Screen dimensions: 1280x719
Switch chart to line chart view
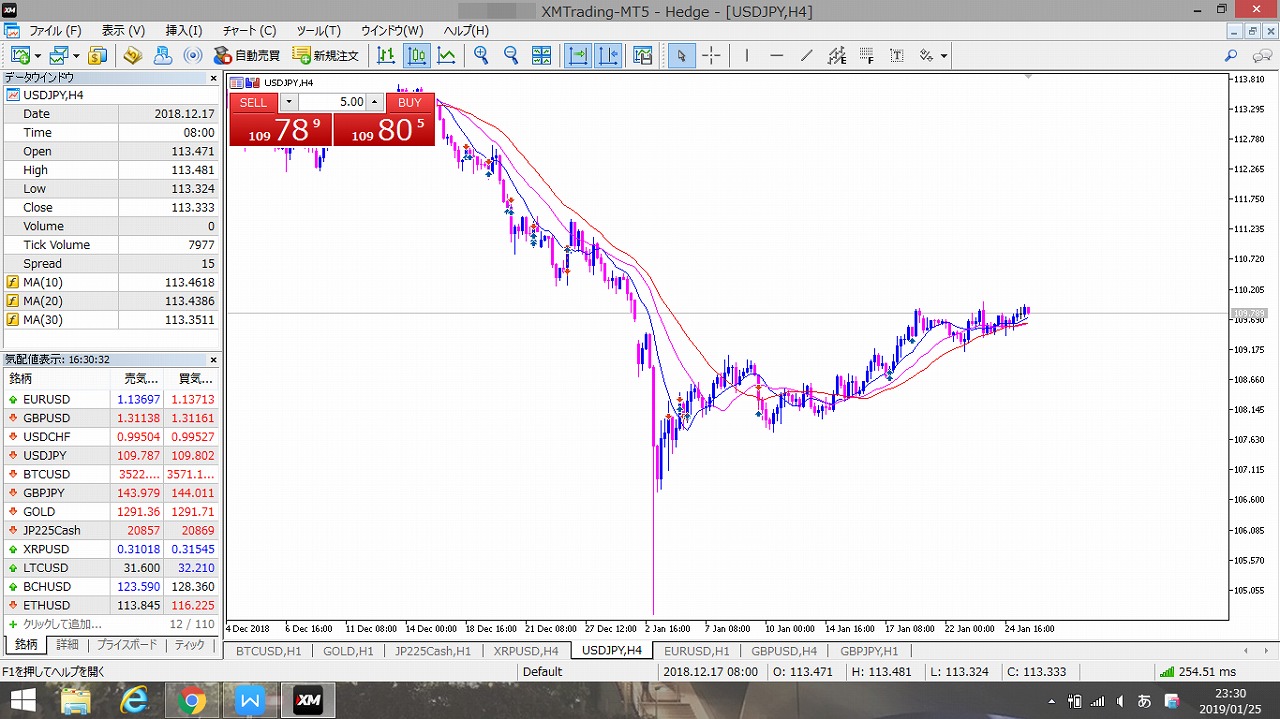[x=446, y=56]
